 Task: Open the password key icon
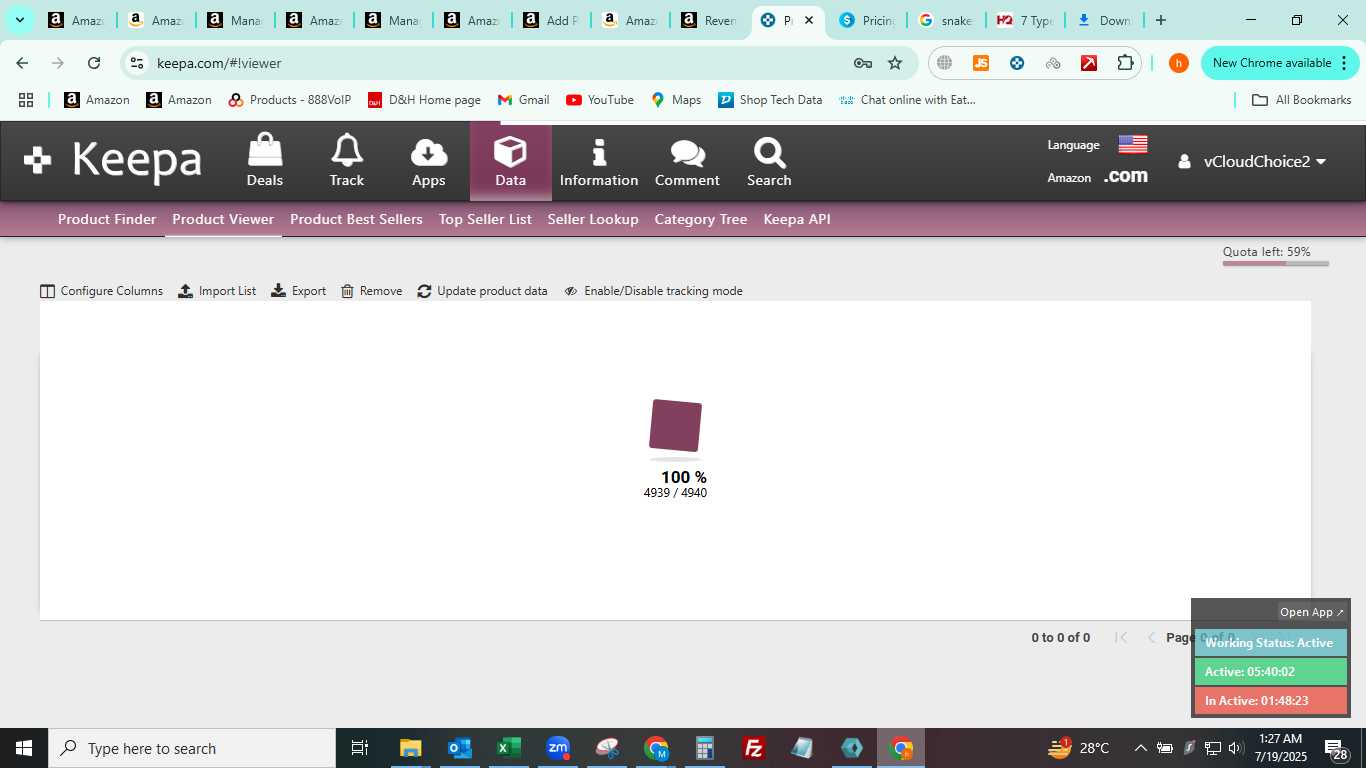(x=862, y=63)
